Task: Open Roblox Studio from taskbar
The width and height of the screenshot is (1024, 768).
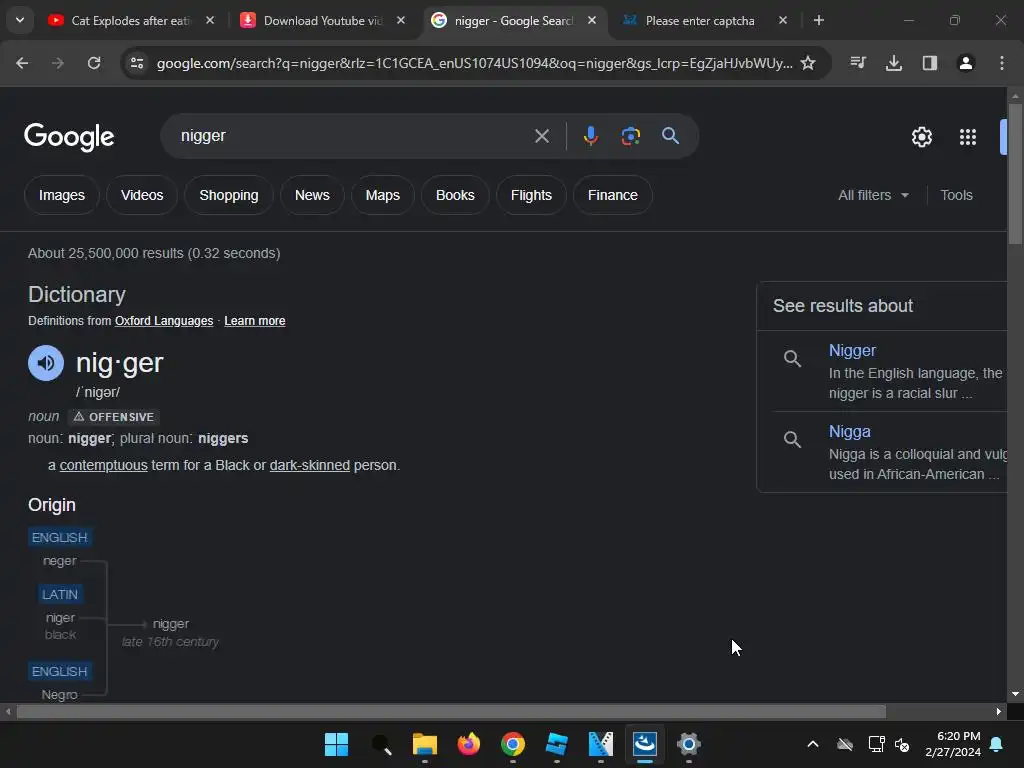Action: [x=556, y=744]
